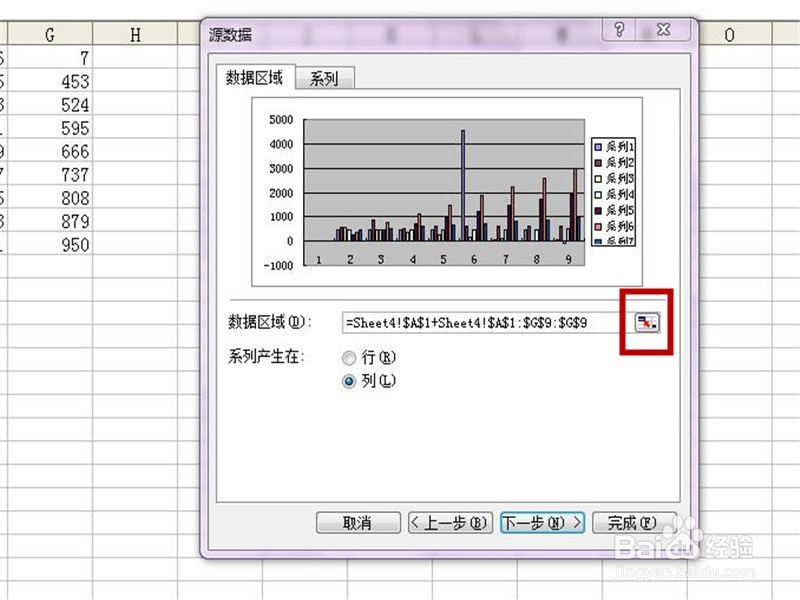Image resolution: width=800 pixels, height=600 pixels.
Task: Click cell containing 879
Action: [x=50, y=221]
